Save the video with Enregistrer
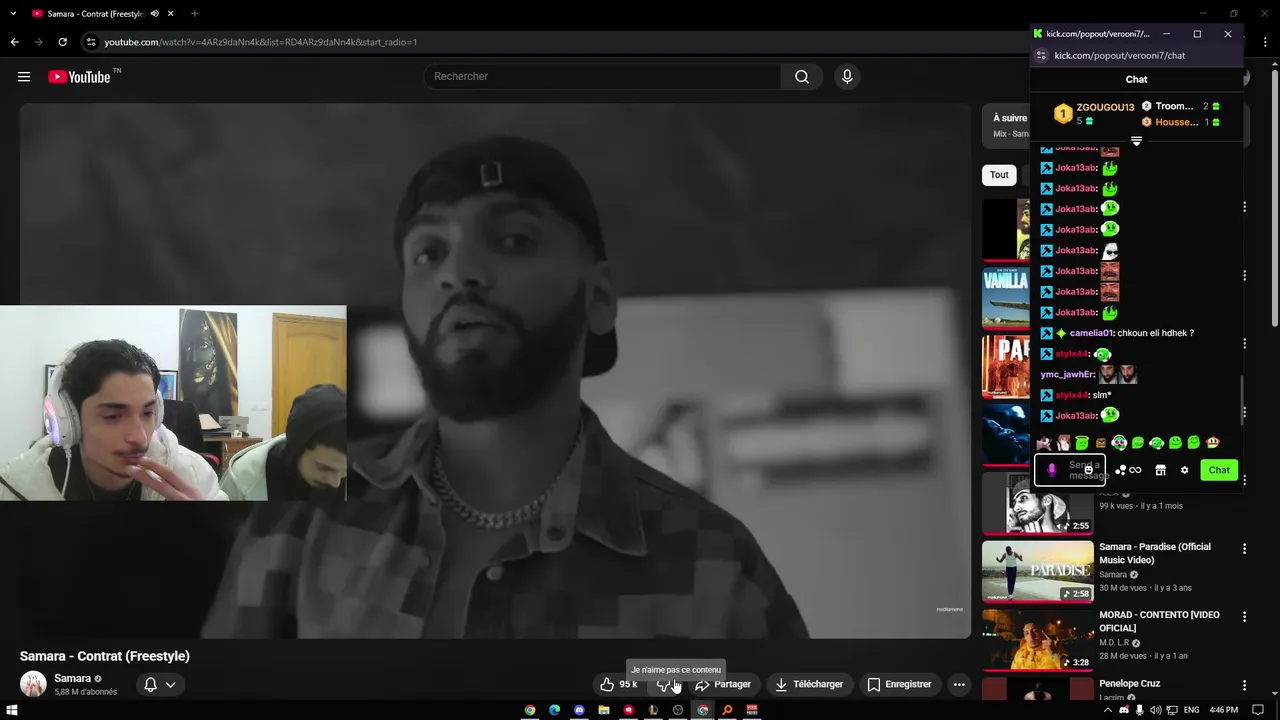 pyautogui.click(x=899, y=684)
